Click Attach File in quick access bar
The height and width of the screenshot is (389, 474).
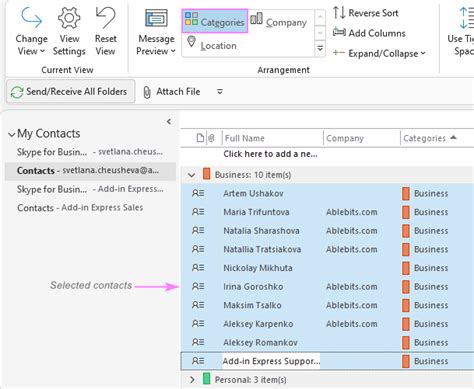point(172,91)
